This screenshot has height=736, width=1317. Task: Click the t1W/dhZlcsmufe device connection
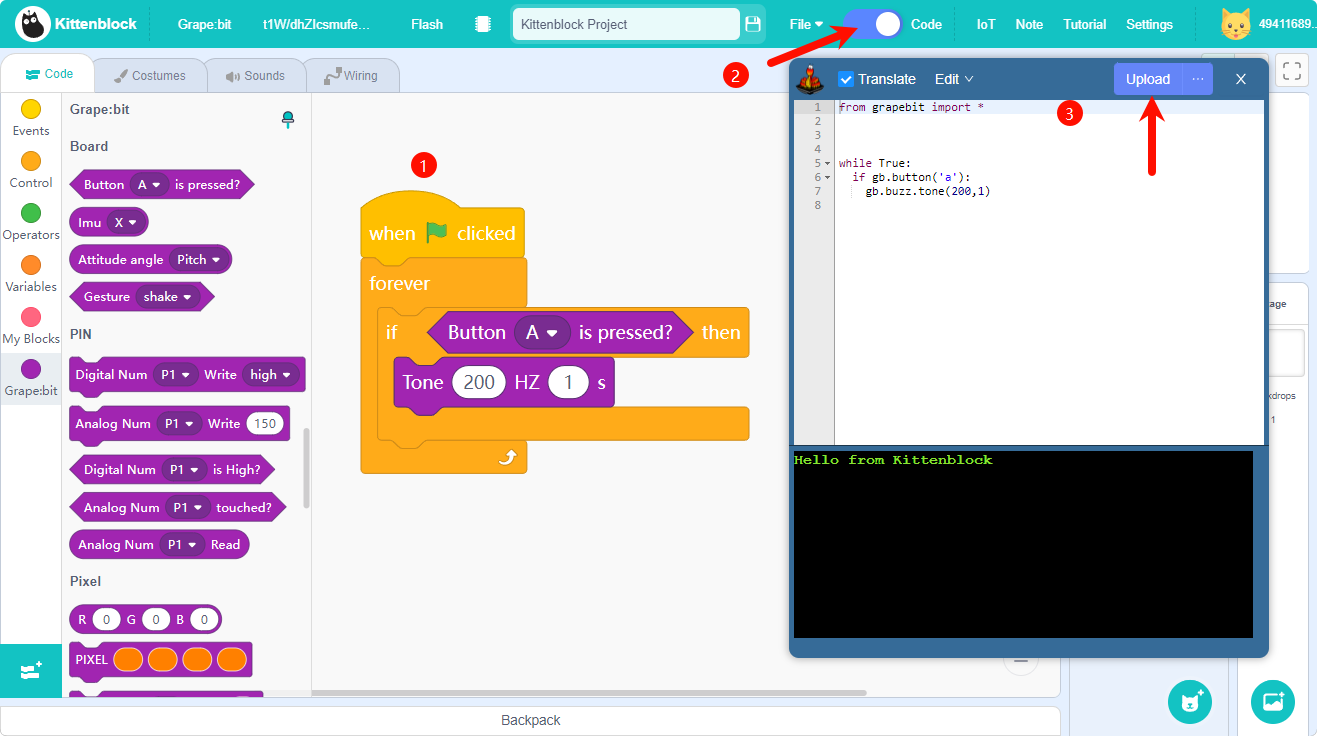click(317, 24)
